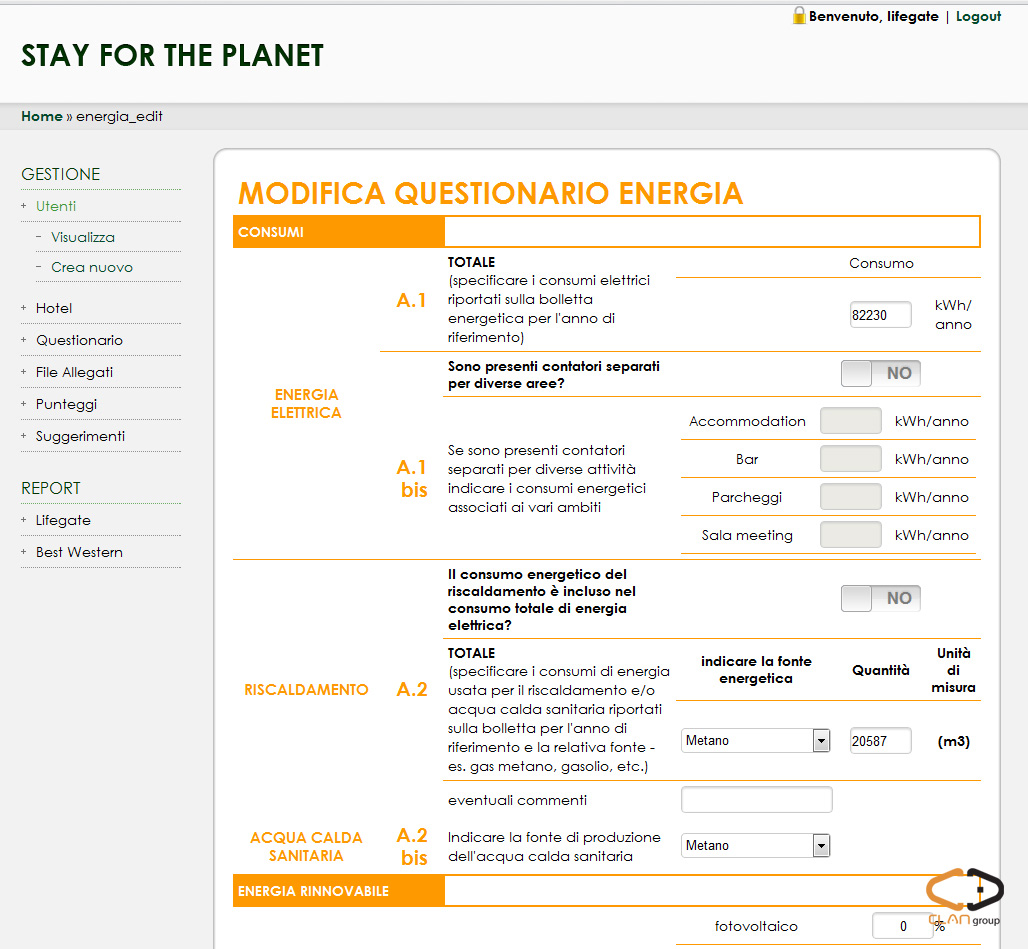
Task: Click the Unità di misura column header
Action: (953, 670)
